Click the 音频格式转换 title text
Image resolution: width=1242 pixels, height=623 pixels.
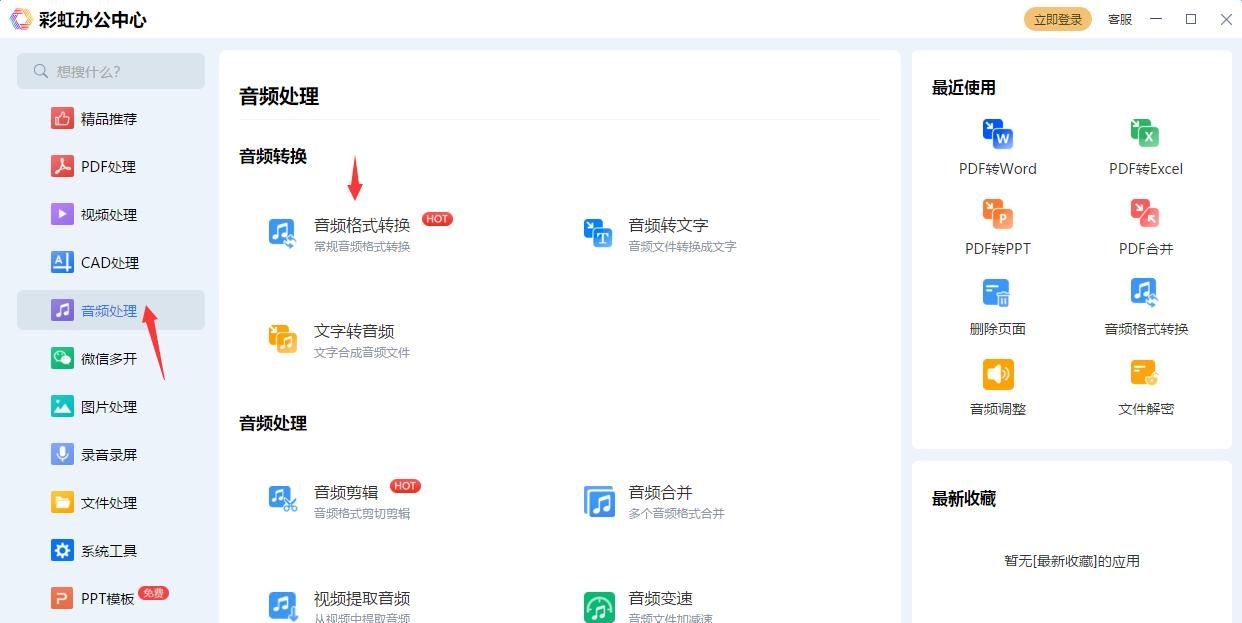362,225
